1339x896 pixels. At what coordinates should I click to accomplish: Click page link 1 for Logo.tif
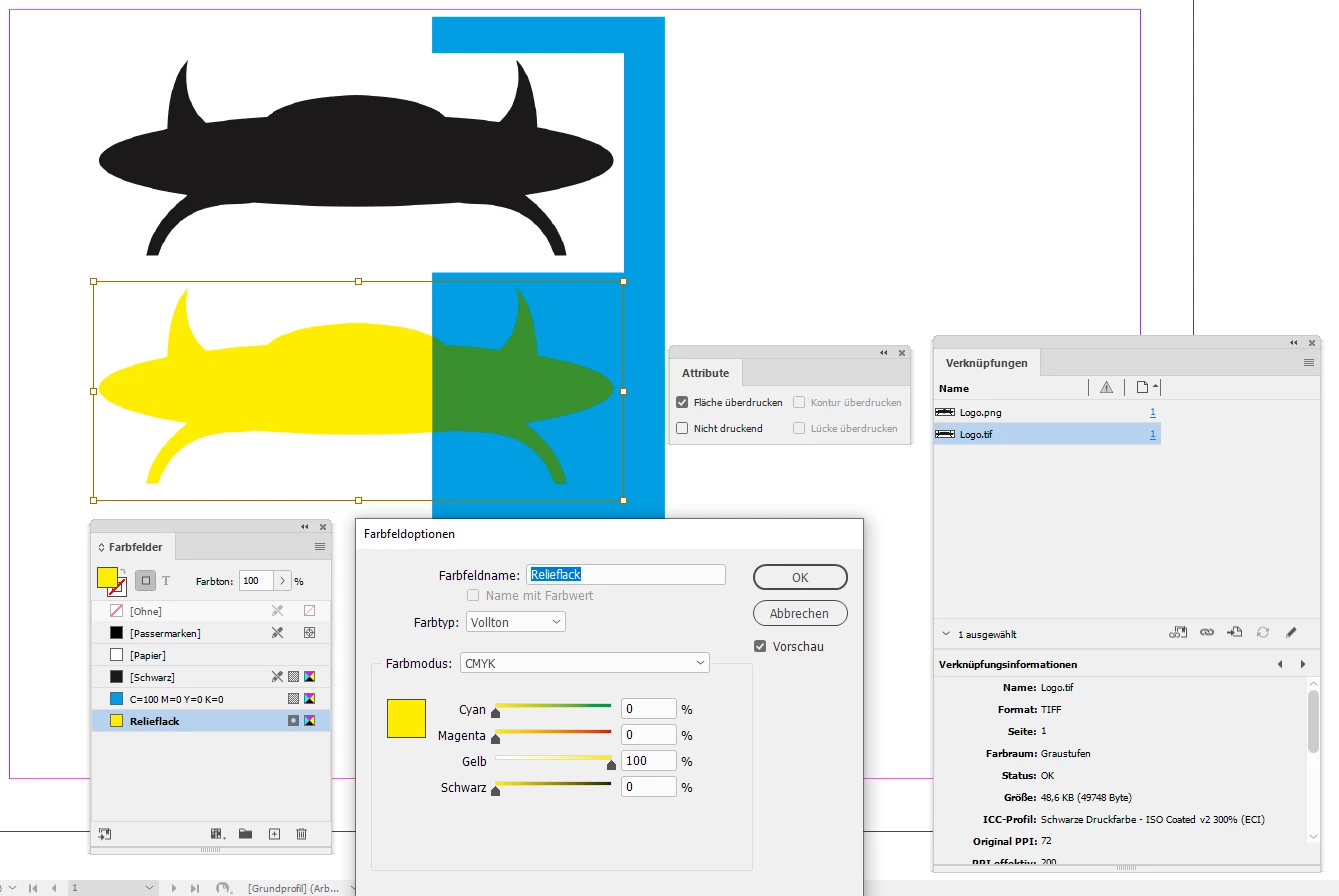pos(1153,434)
